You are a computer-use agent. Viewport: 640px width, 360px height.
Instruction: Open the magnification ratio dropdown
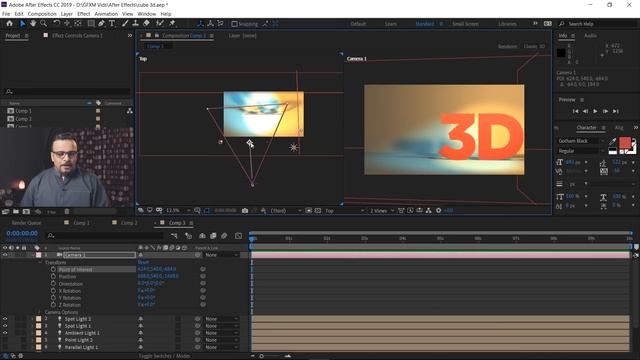tap(178, 211)
